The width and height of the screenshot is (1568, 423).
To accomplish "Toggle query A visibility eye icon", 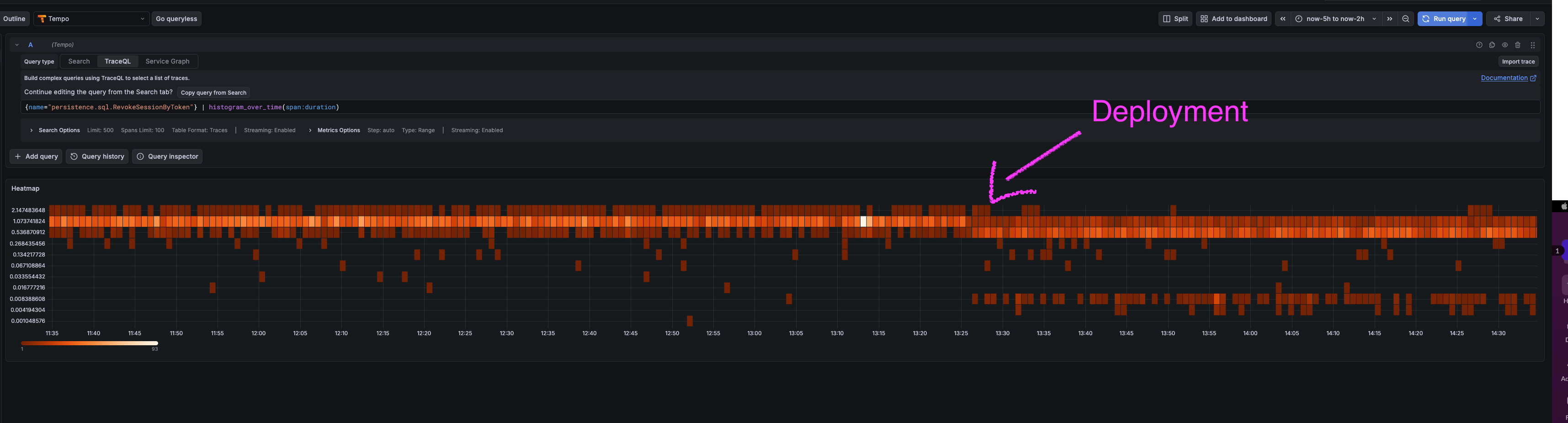I will click(x=1504, y=45).
